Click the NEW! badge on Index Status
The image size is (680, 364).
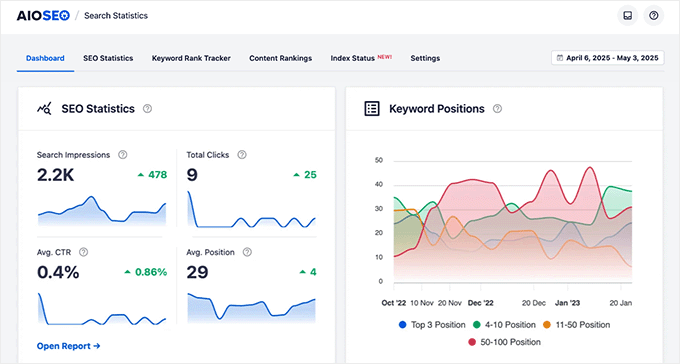click(x=384, y=56)
